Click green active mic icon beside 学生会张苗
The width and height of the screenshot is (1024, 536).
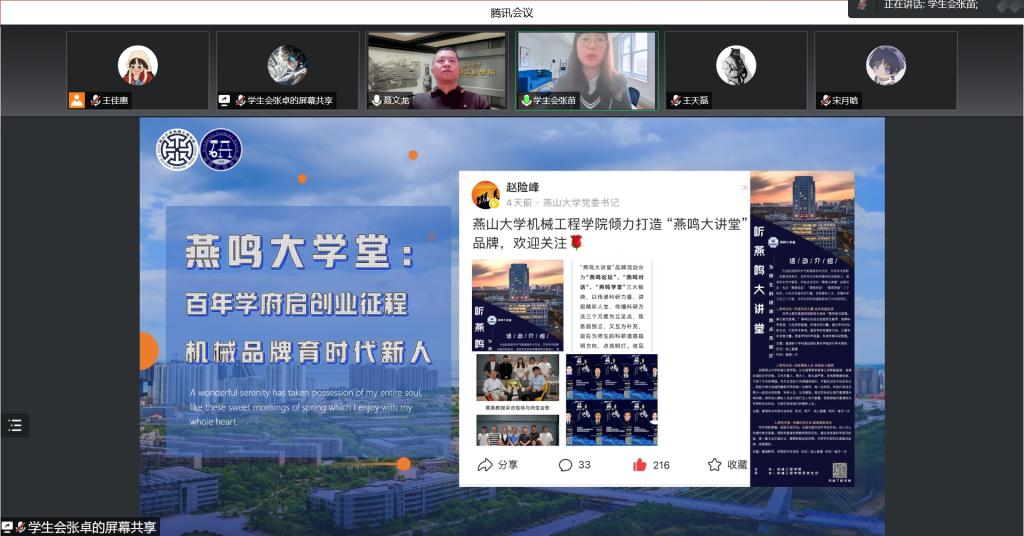pyautogui.click(x=526, y=101)
